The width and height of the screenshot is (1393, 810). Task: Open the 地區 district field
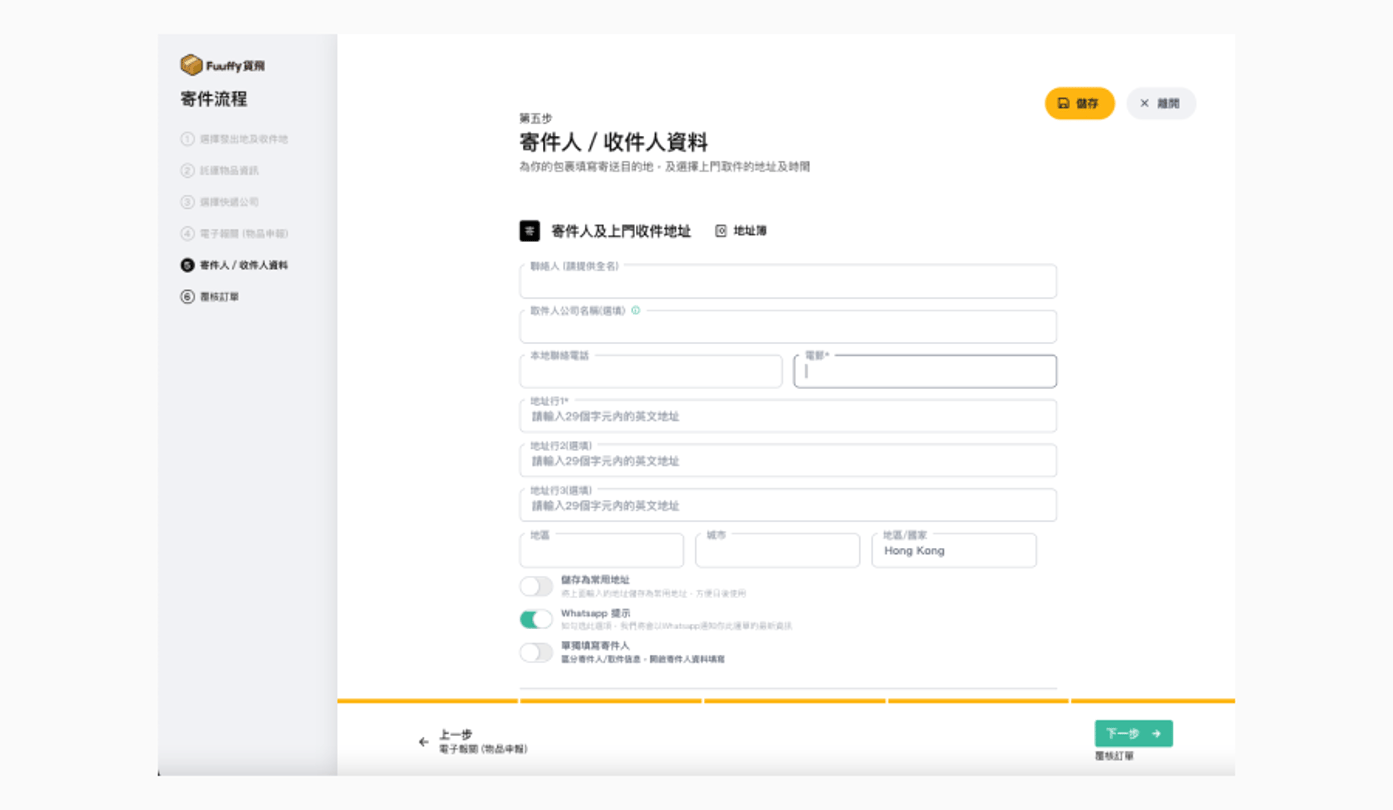601,551
